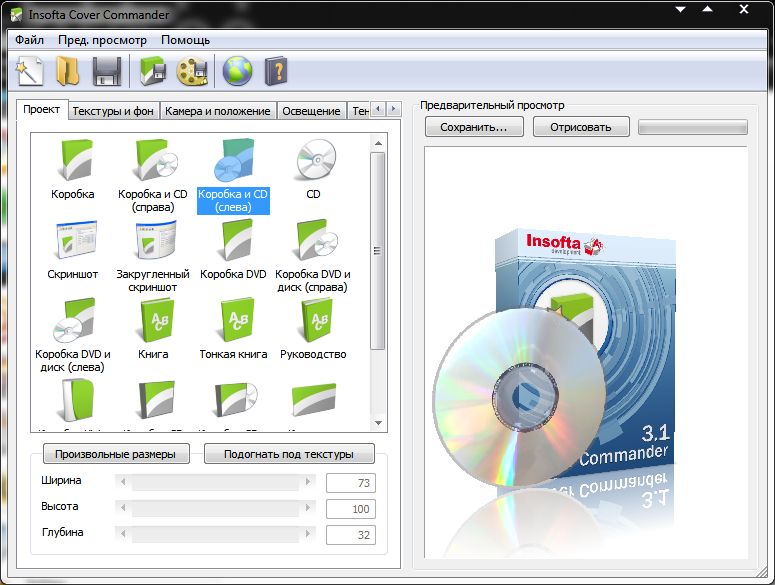Click the Глубина slider left arrow
775x585 pixels.
point(123,534)
